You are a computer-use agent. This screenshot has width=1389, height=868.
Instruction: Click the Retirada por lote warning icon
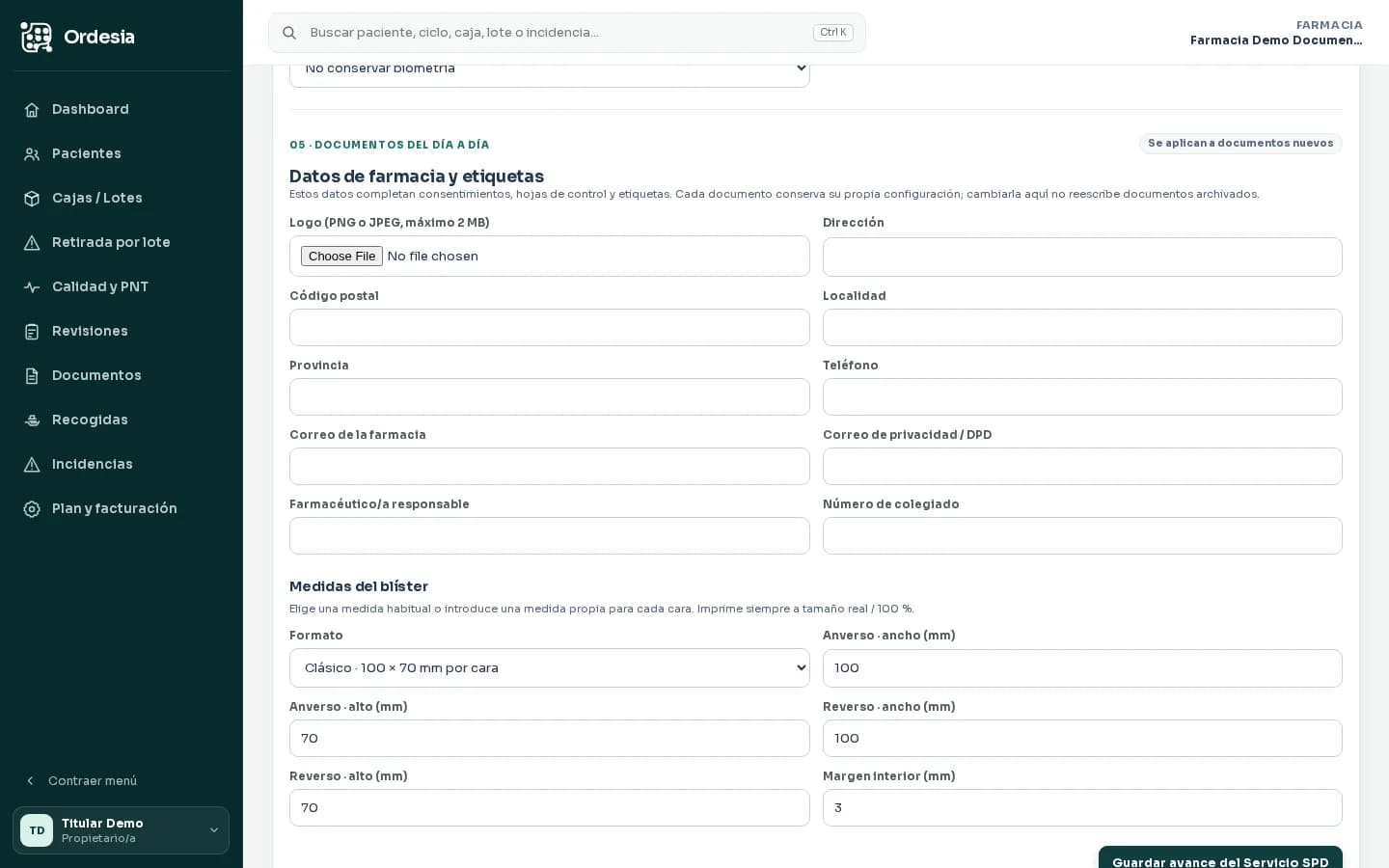(x=32, y=243)
